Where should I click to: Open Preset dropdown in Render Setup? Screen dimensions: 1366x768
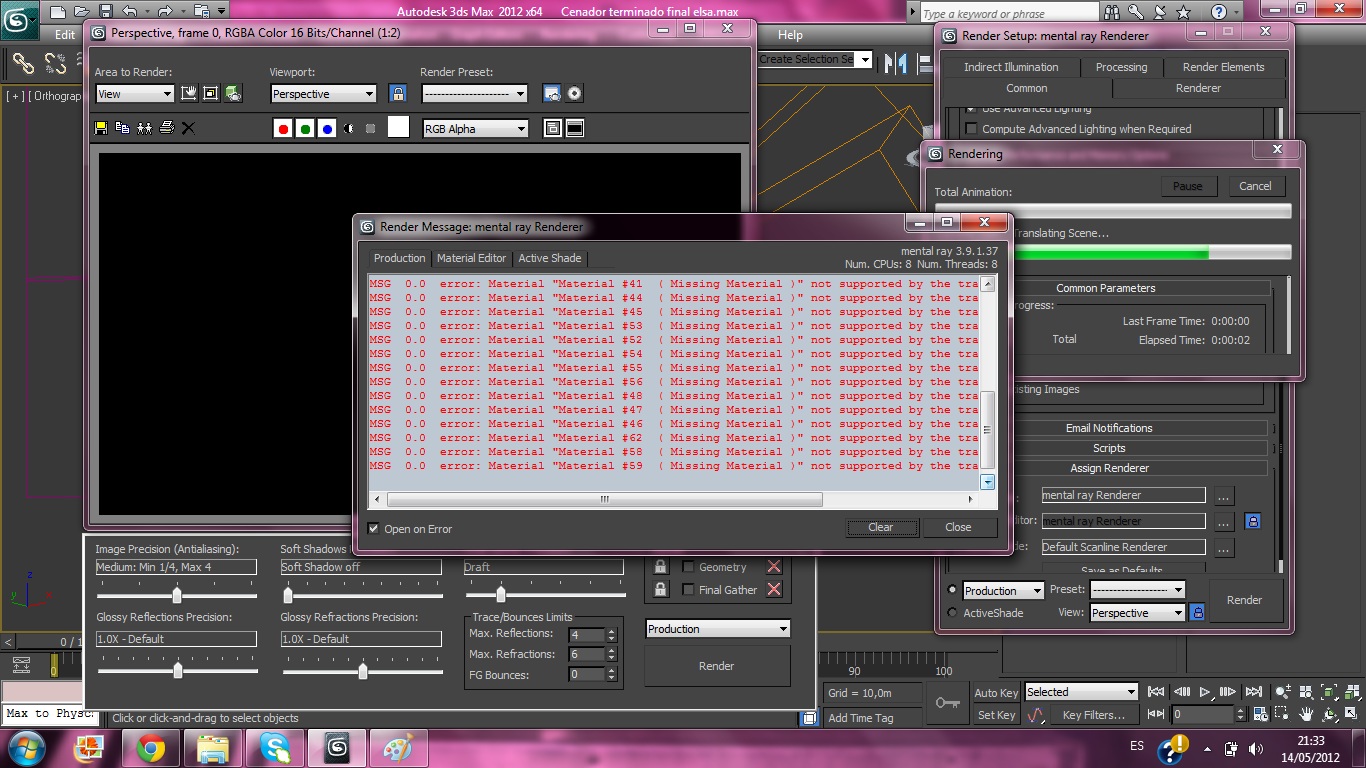1138,590
